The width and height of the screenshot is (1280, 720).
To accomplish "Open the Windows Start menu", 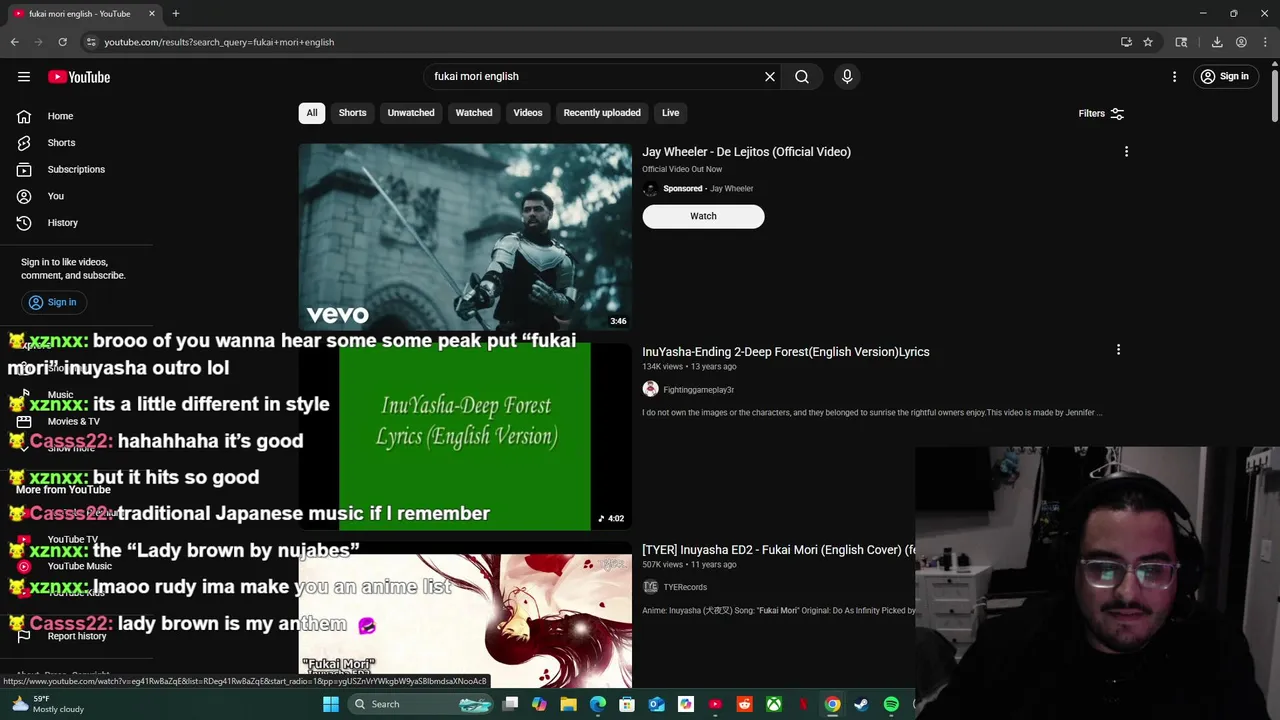I will click(x=331, y=704).
